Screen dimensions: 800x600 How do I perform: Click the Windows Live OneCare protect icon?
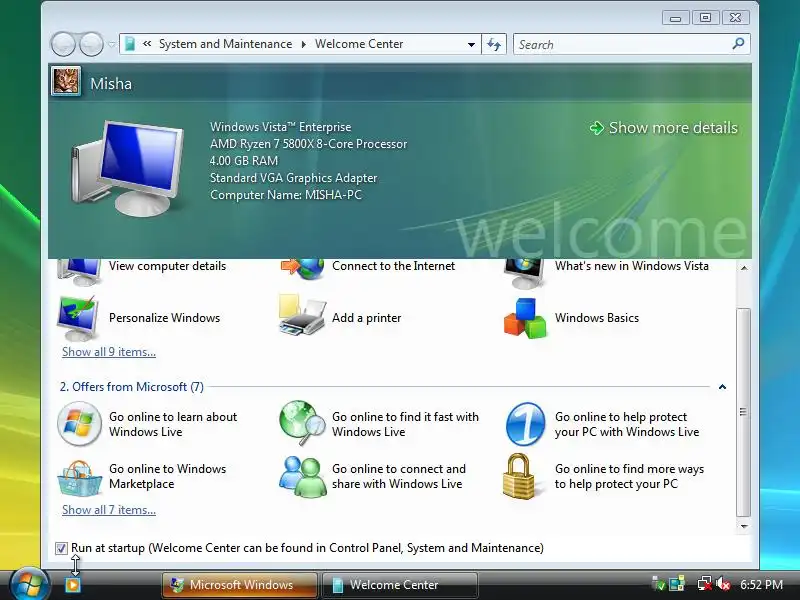[x=526, y=424]
